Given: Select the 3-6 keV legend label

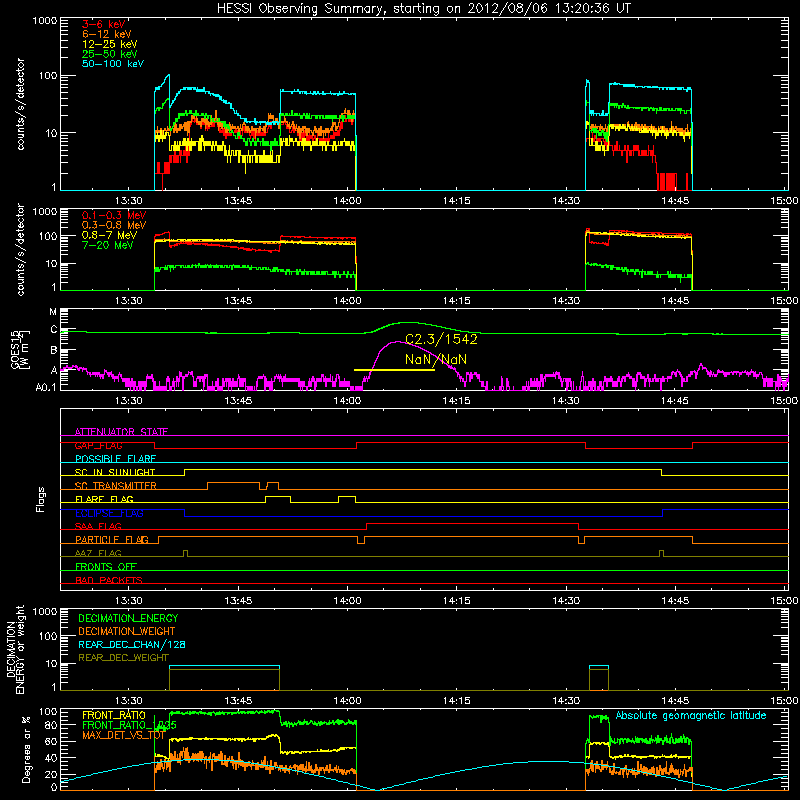Looking at the screenshot, I should point(104,24).
